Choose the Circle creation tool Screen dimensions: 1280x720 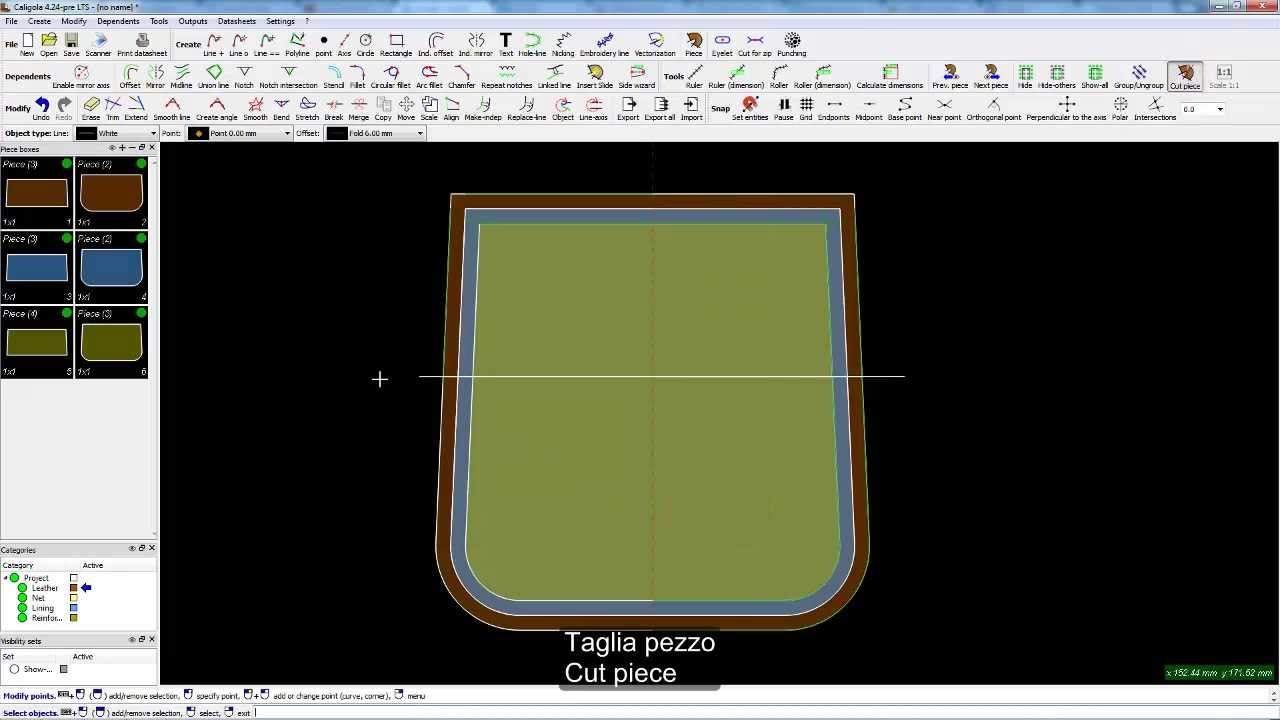click(x=365, y=45)
